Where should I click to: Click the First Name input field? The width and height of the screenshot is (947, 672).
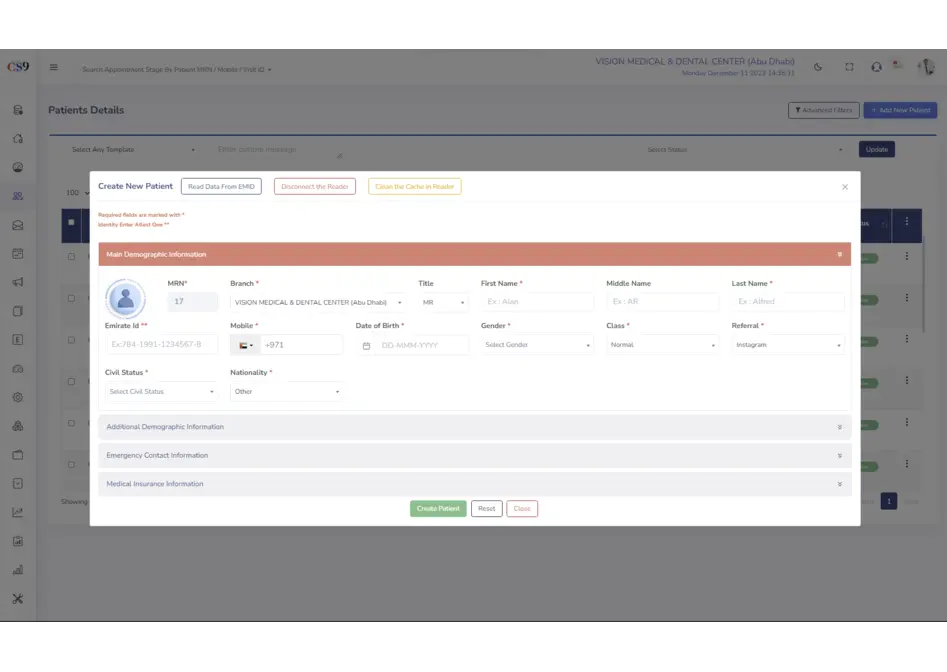[x=537, y=302]
